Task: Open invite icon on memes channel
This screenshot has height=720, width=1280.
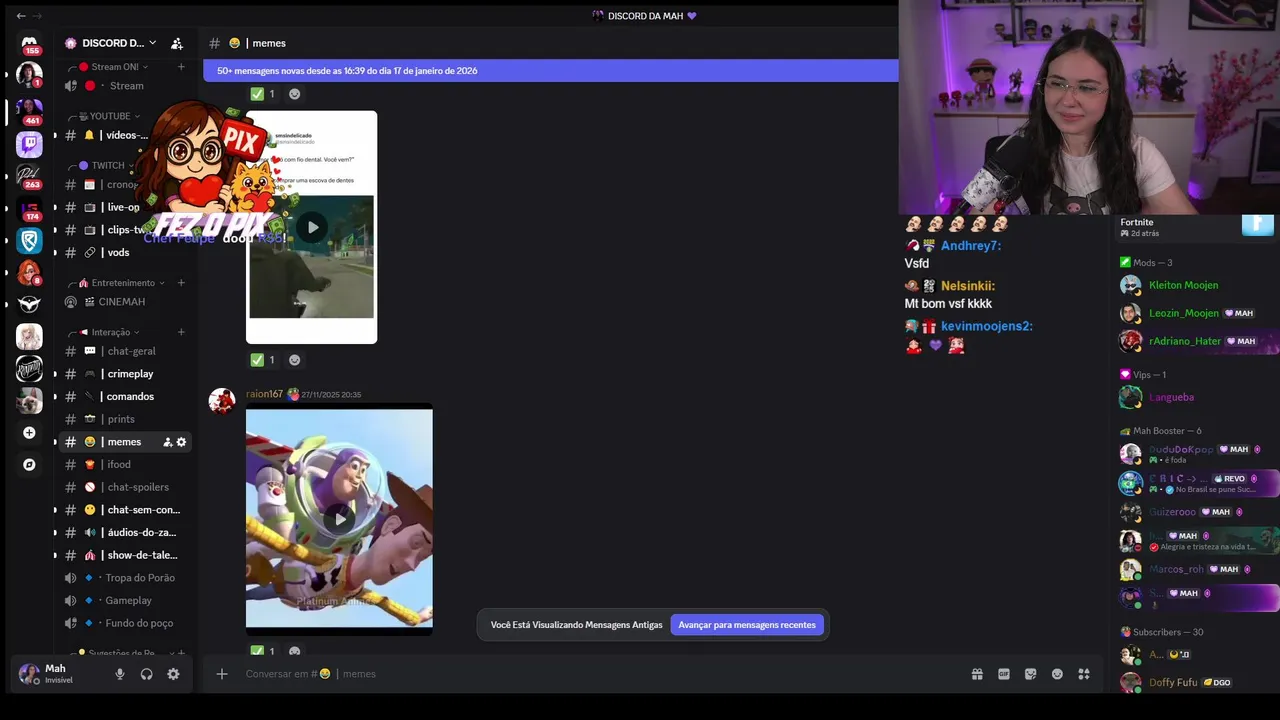Action: tap(167, 442)
